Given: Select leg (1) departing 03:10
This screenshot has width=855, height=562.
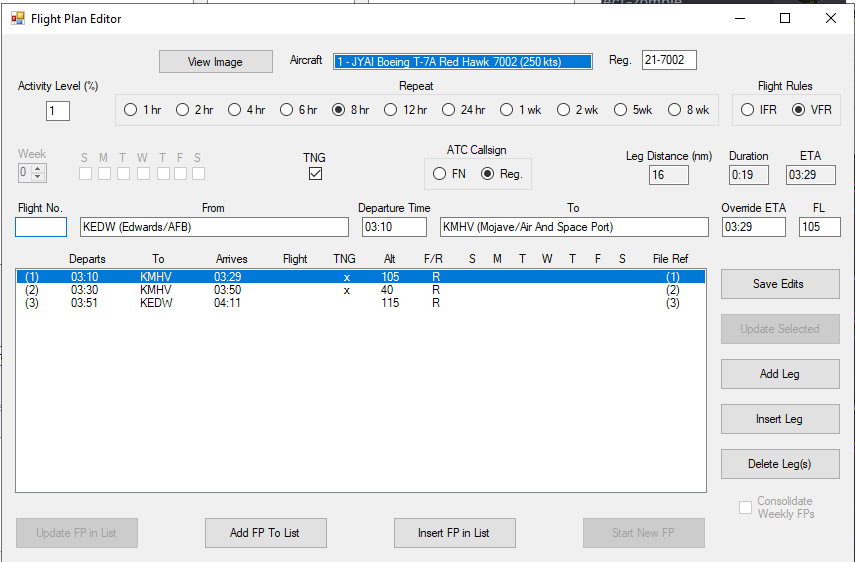Looking at the screenshot, I should pyautogui.click(x=361, y=277).
